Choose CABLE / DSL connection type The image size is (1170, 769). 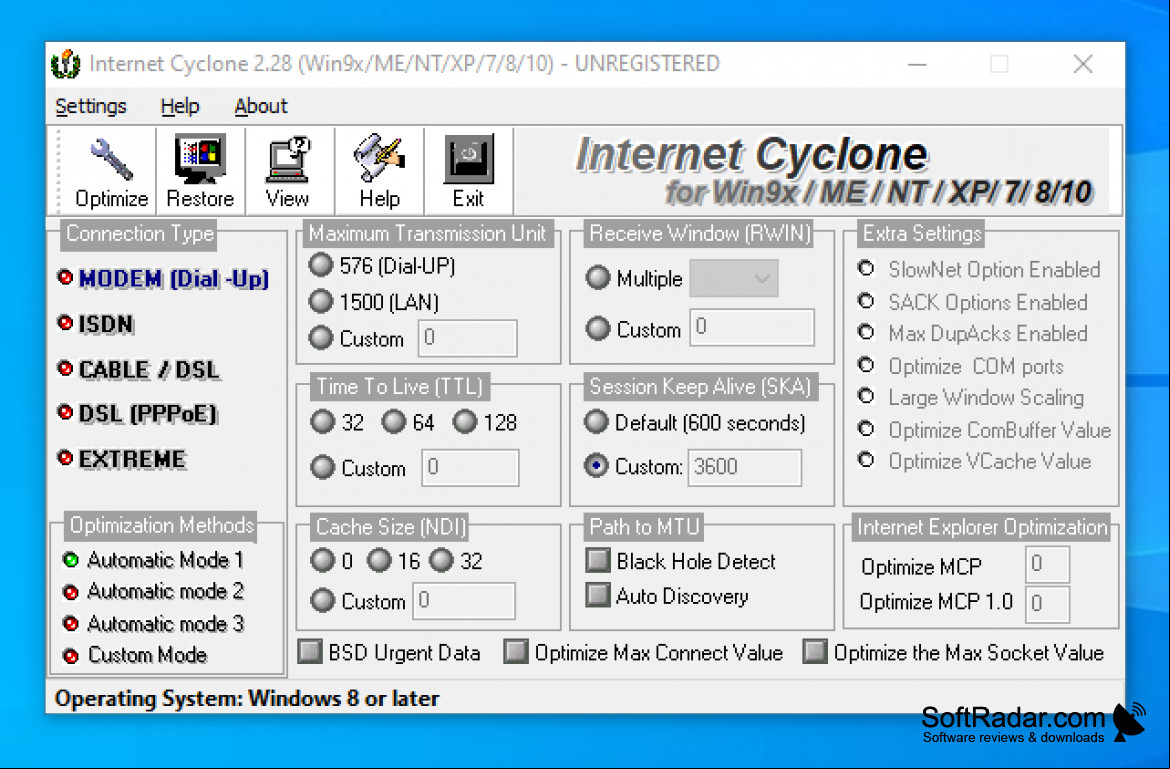[x=139, y=369]
